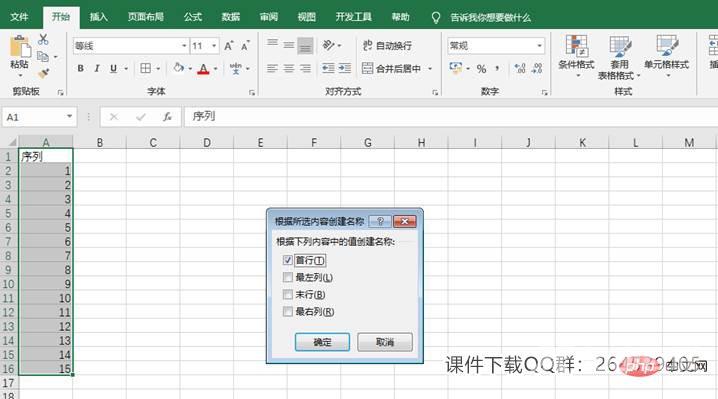Align text left
The image size is (718, 399).
(x=272, y=69)
